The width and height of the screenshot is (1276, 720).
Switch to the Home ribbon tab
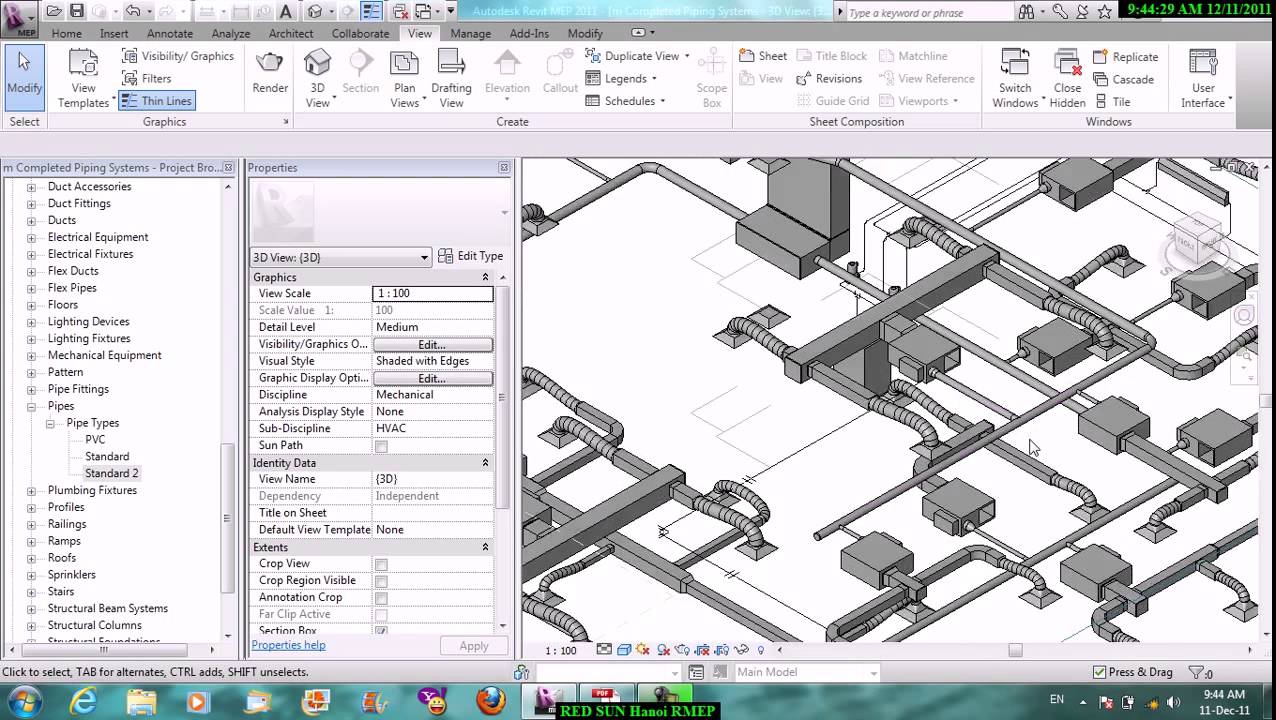pyautogui.click(x=66, y=33)
